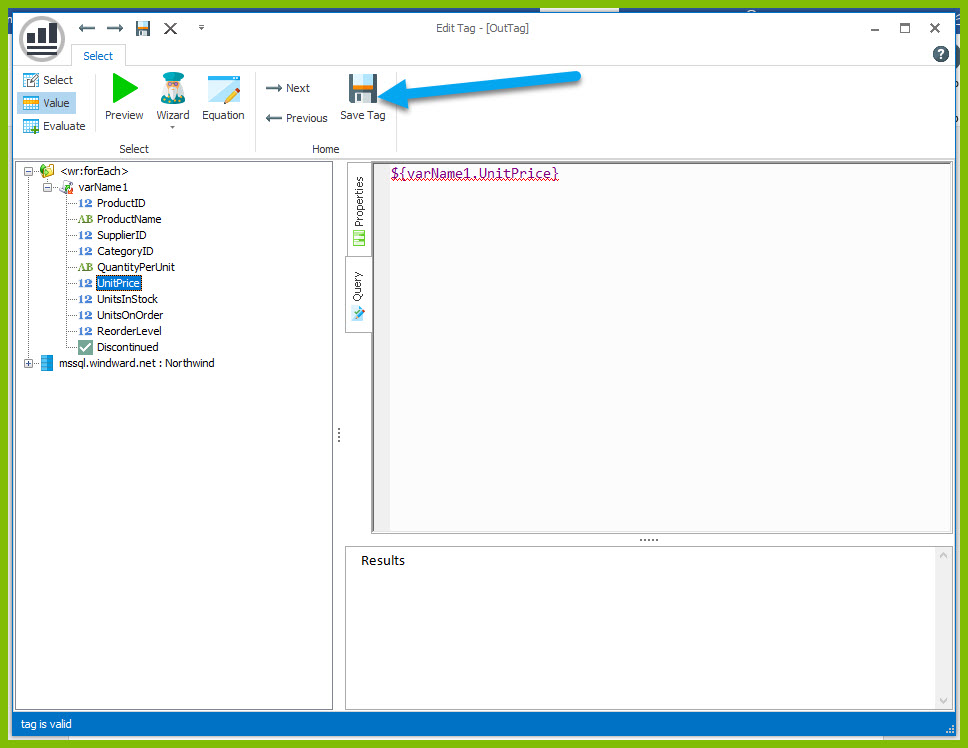The image size is (968, 748).
Task: Open Help with the question mark icon
Action: coord(940,54)
